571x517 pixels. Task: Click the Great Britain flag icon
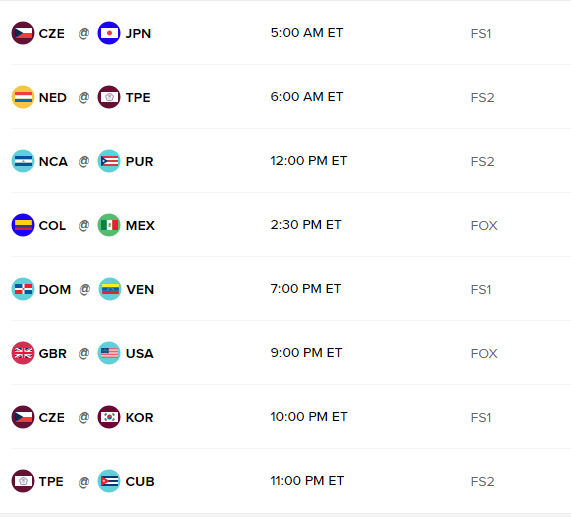coord(23,353)
